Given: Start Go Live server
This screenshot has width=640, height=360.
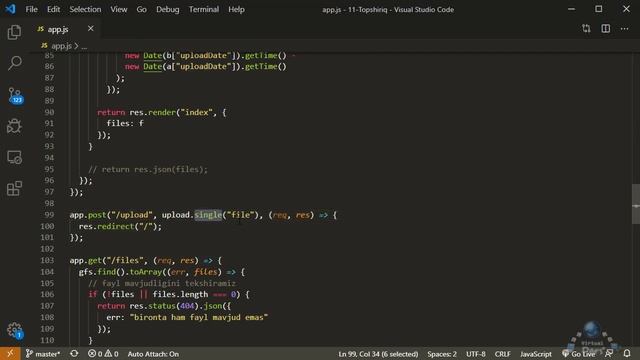Looking at the screenshot, I should coord(579,354).
